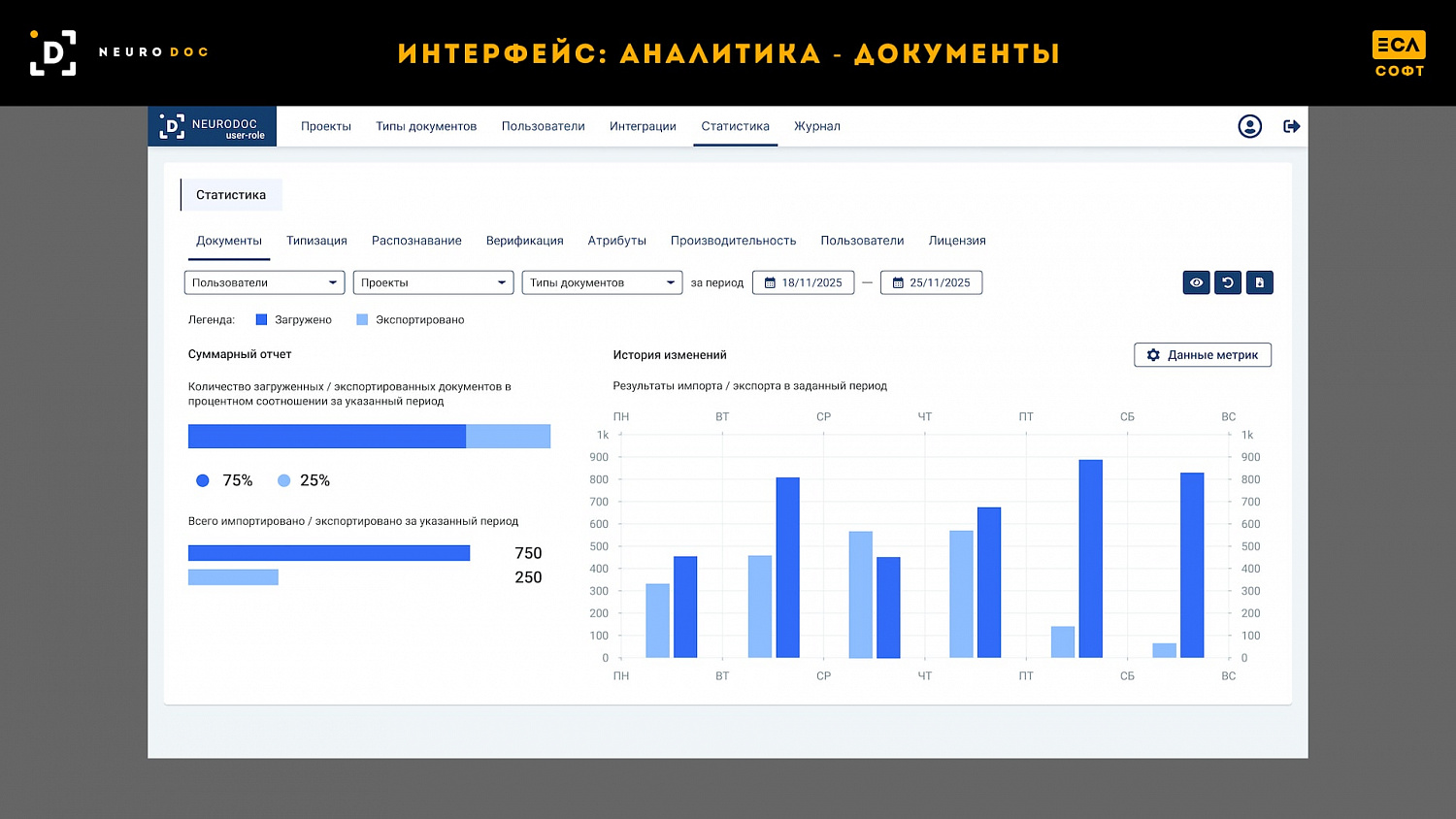Viewport: 1456px width, 819px height.
Task: Click the Данные метрик button
Action: (1203, 355)
